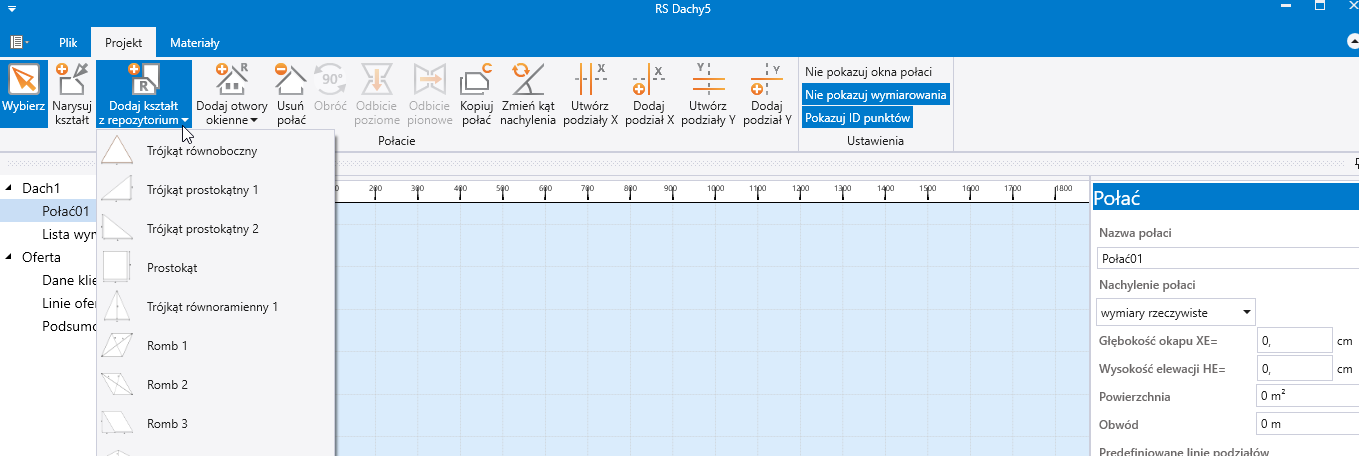
Task: Pick Prostokąt shape from repository
Action: 172,268
